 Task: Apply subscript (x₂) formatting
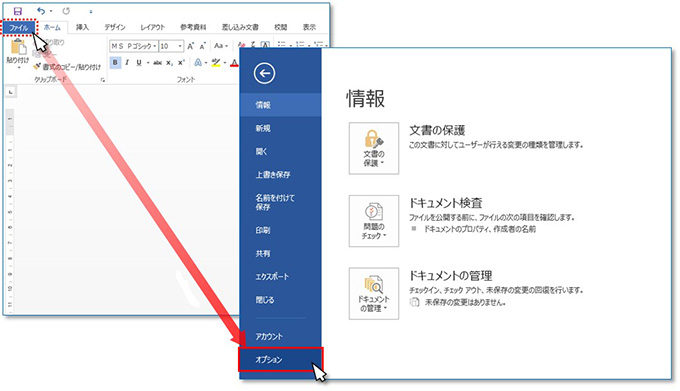coord(170,62)
